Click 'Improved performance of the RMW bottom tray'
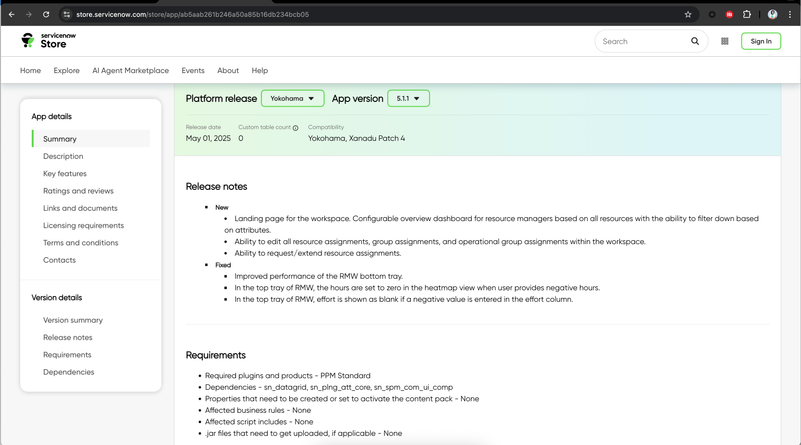The image size is (801, 445). tap(318, 276)
